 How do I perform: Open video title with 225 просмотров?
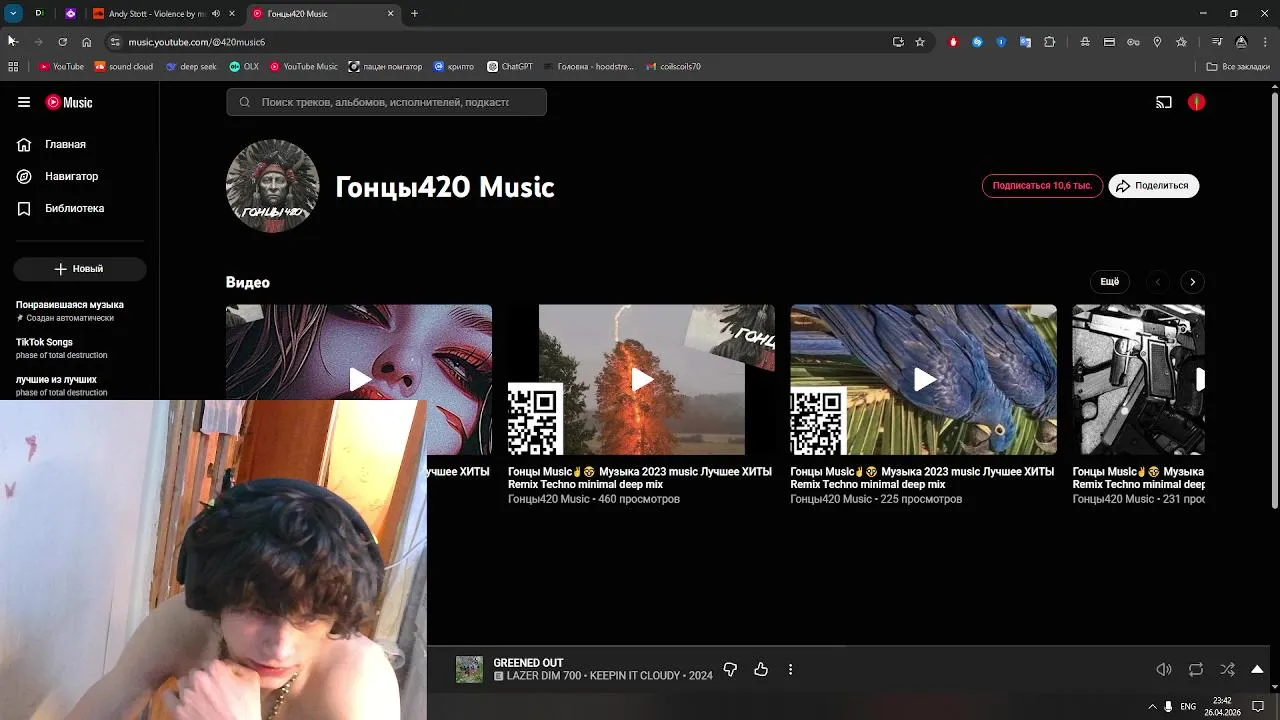tap(922, 478)
